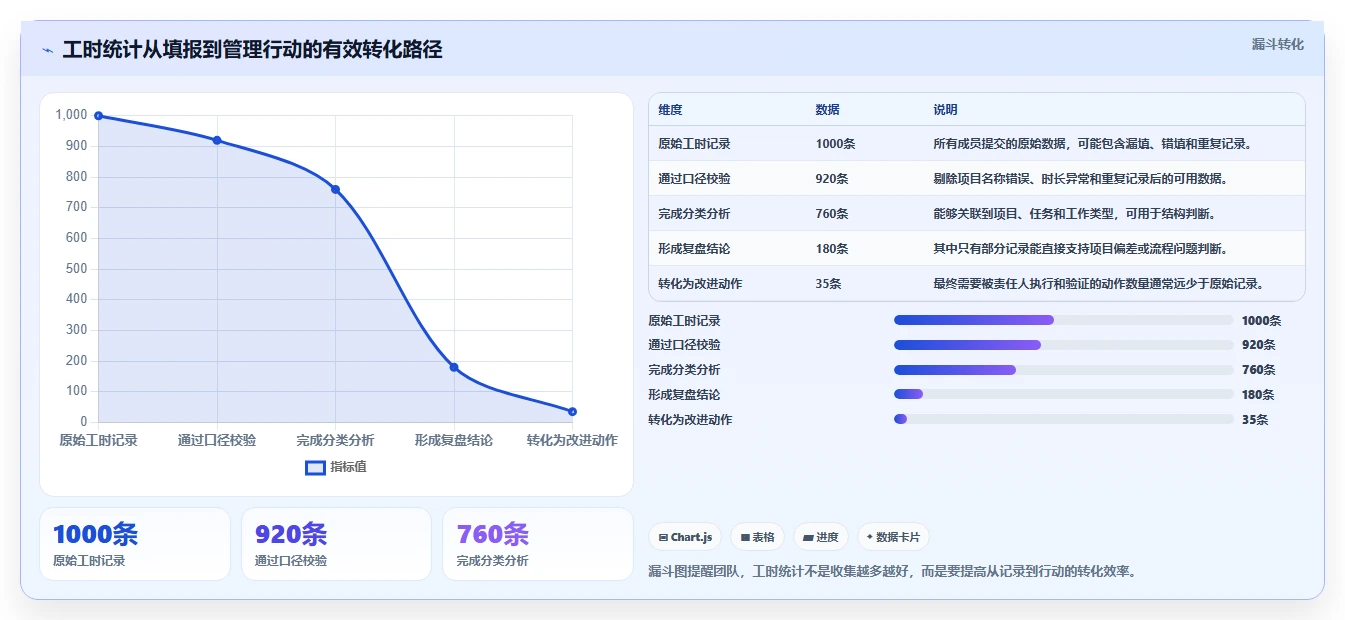Click y-axis value 500

77,269
